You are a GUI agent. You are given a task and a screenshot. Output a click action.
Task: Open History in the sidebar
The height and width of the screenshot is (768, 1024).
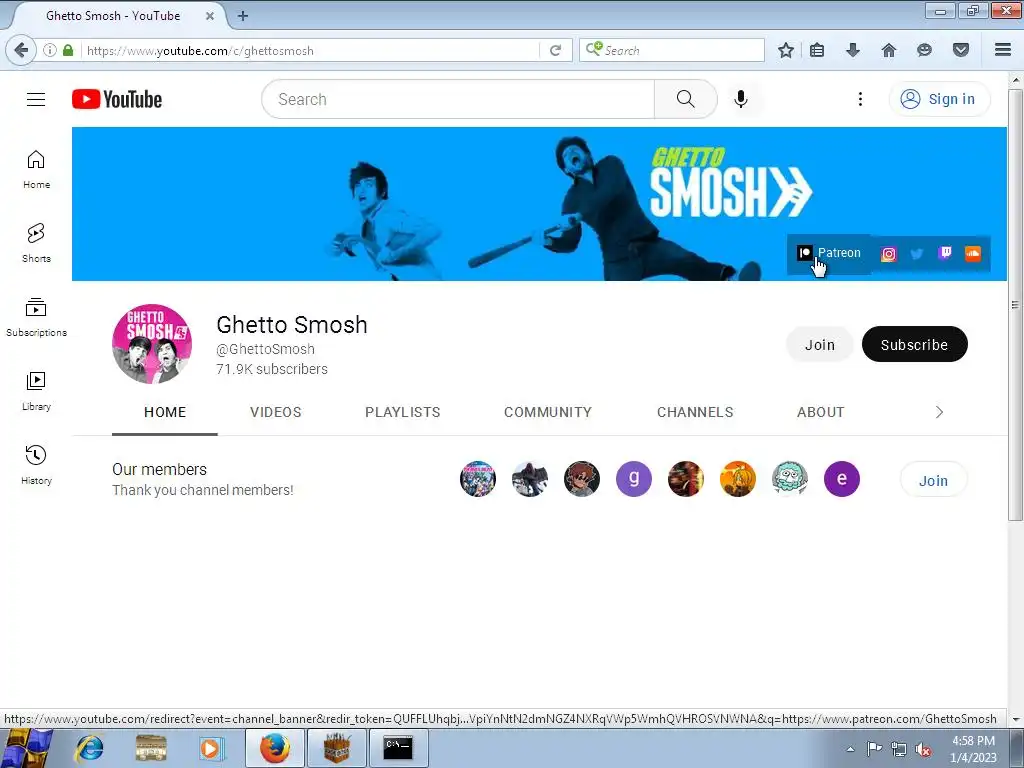[x=36, y=465]
